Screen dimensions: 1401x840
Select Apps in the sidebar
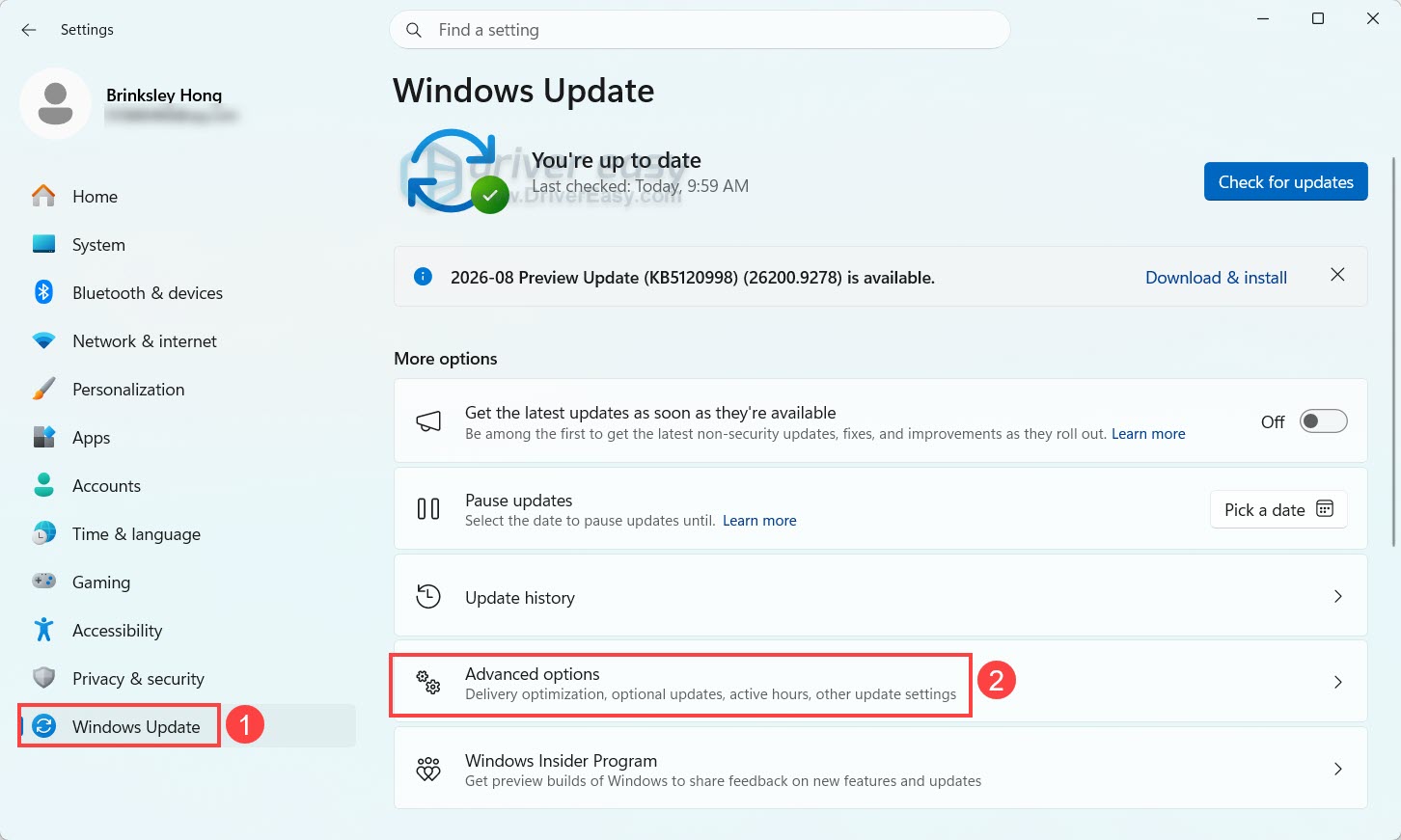[187, 437]
